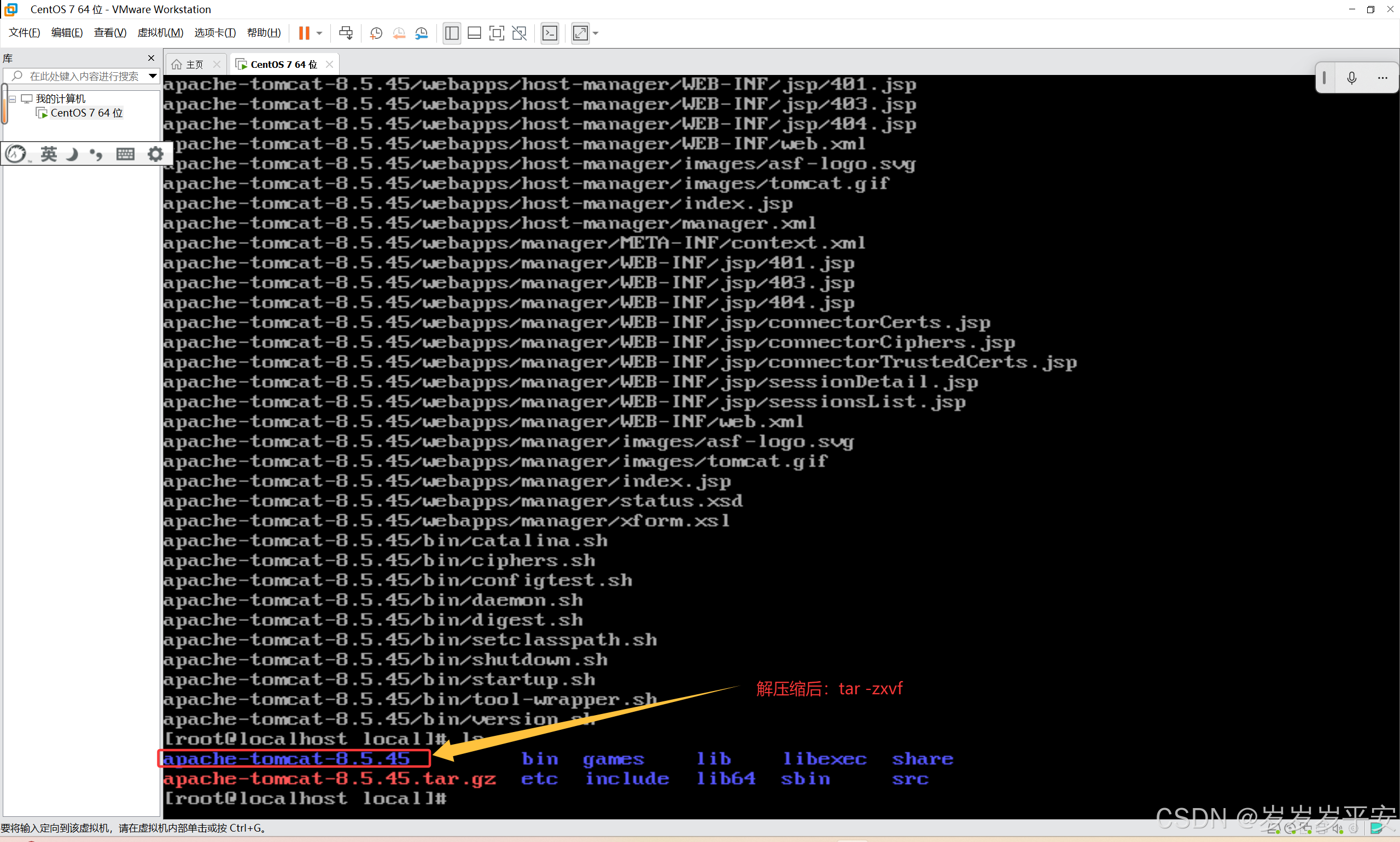Open the 编辑(E) menu

pyautogui.click(x=67, y=32)
